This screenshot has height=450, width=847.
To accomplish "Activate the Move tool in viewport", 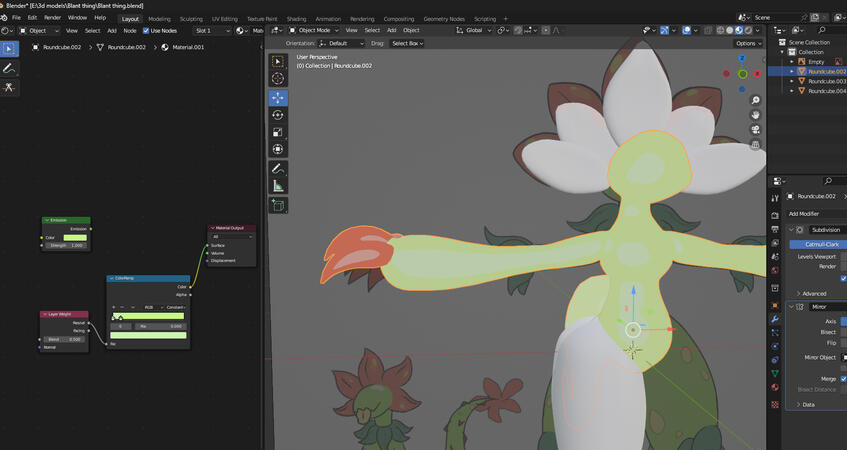I will click(x=278, y=98).
